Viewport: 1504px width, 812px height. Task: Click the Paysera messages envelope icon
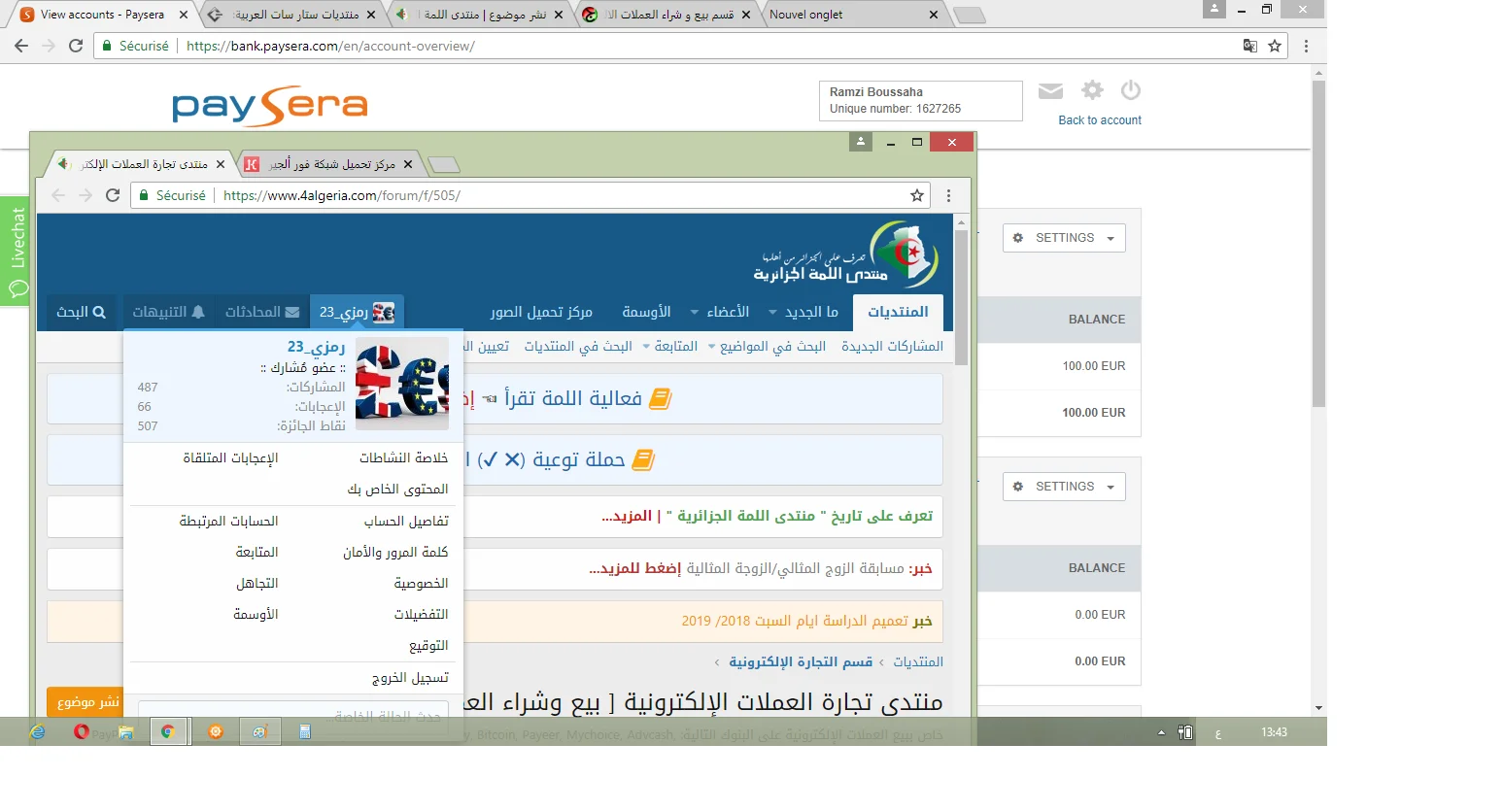(x=1050, y=91)
